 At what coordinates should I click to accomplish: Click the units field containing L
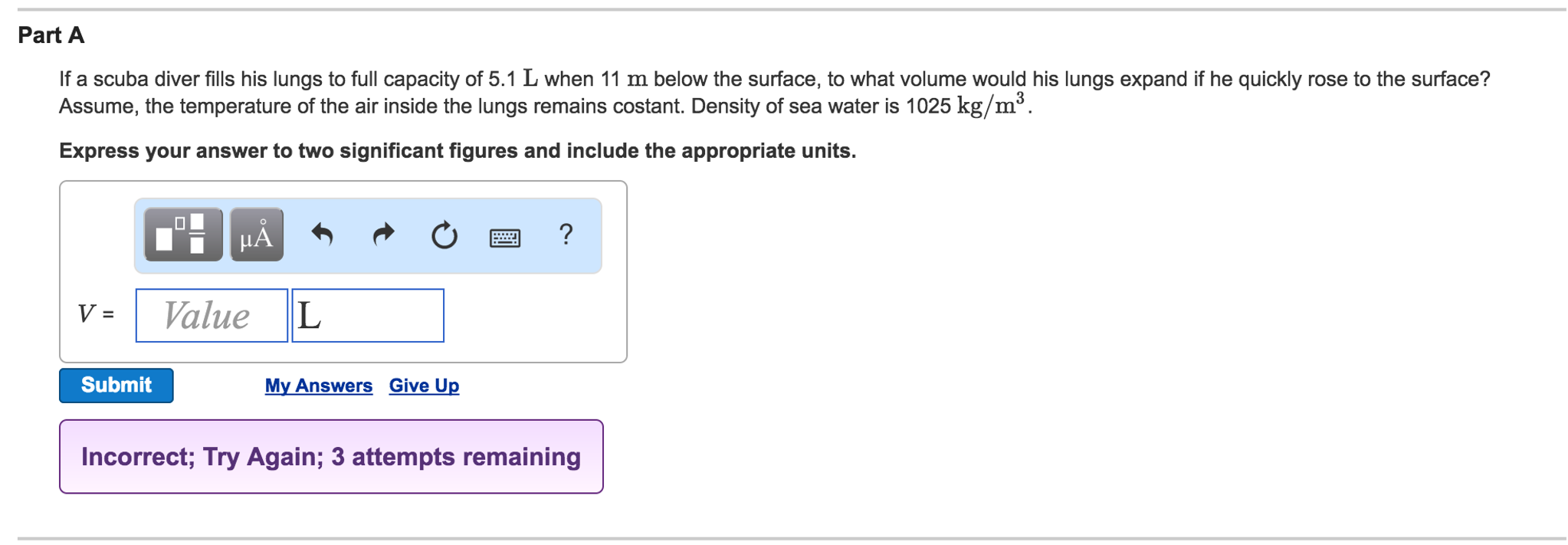tap(366, 315)
